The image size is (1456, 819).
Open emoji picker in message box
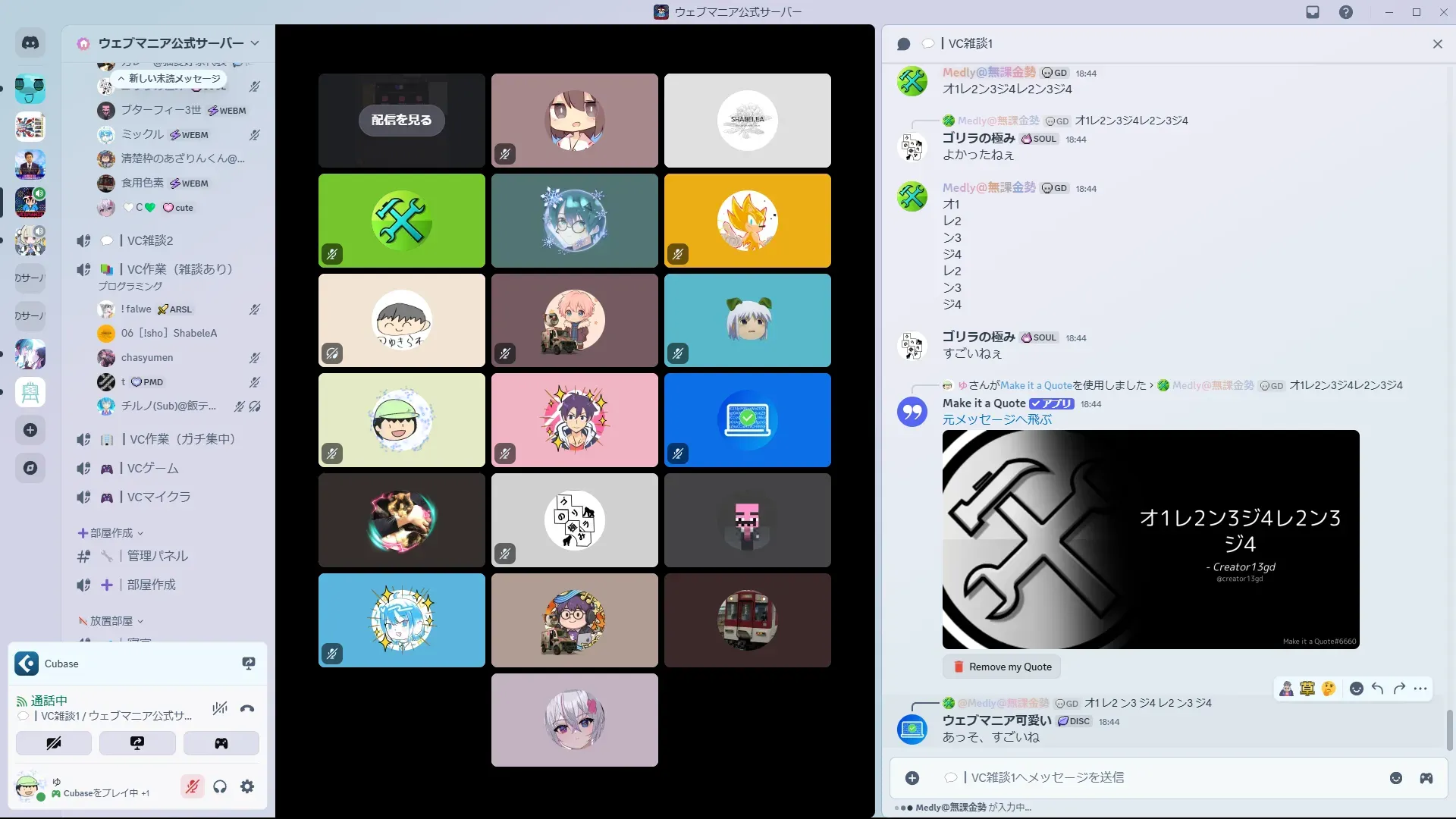1395,778
